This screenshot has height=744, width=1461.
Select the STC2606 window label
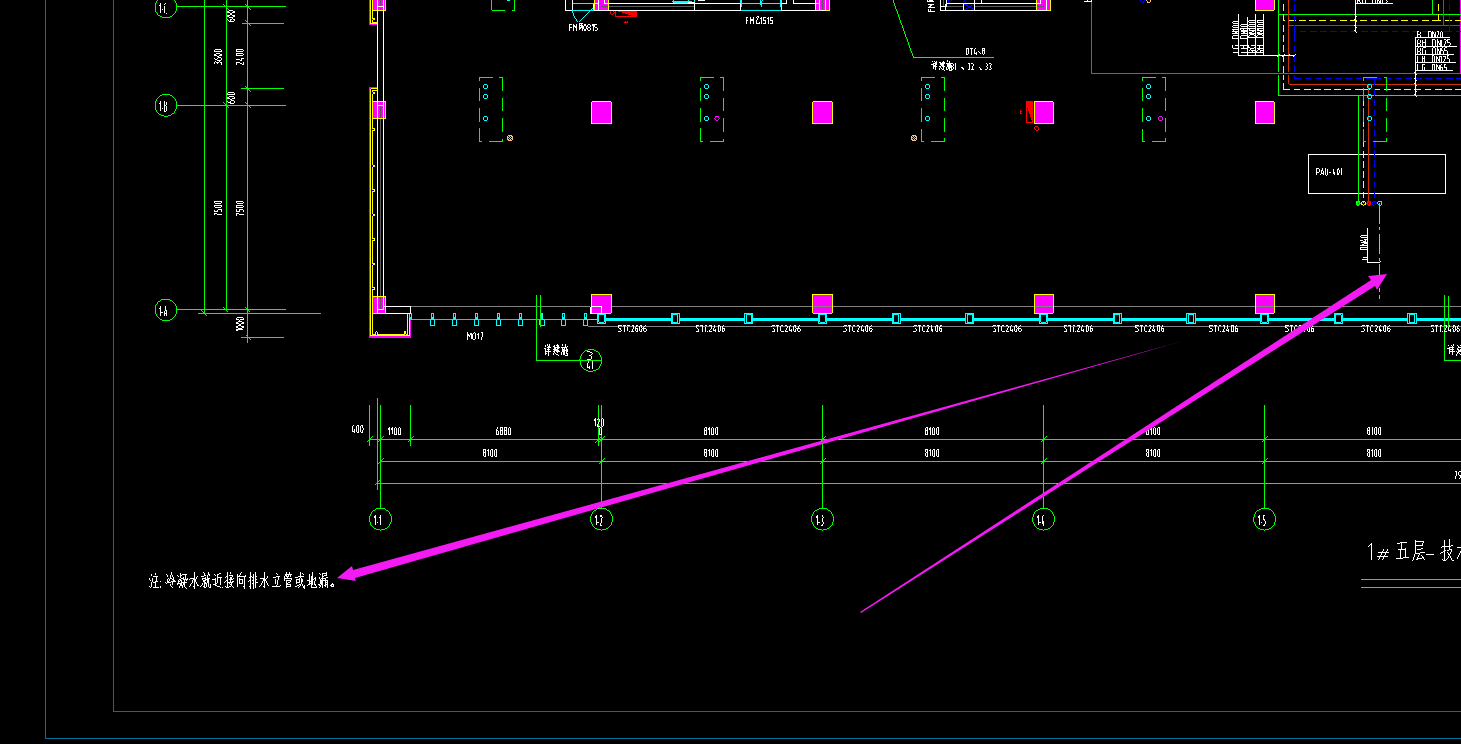pos(632,328)
